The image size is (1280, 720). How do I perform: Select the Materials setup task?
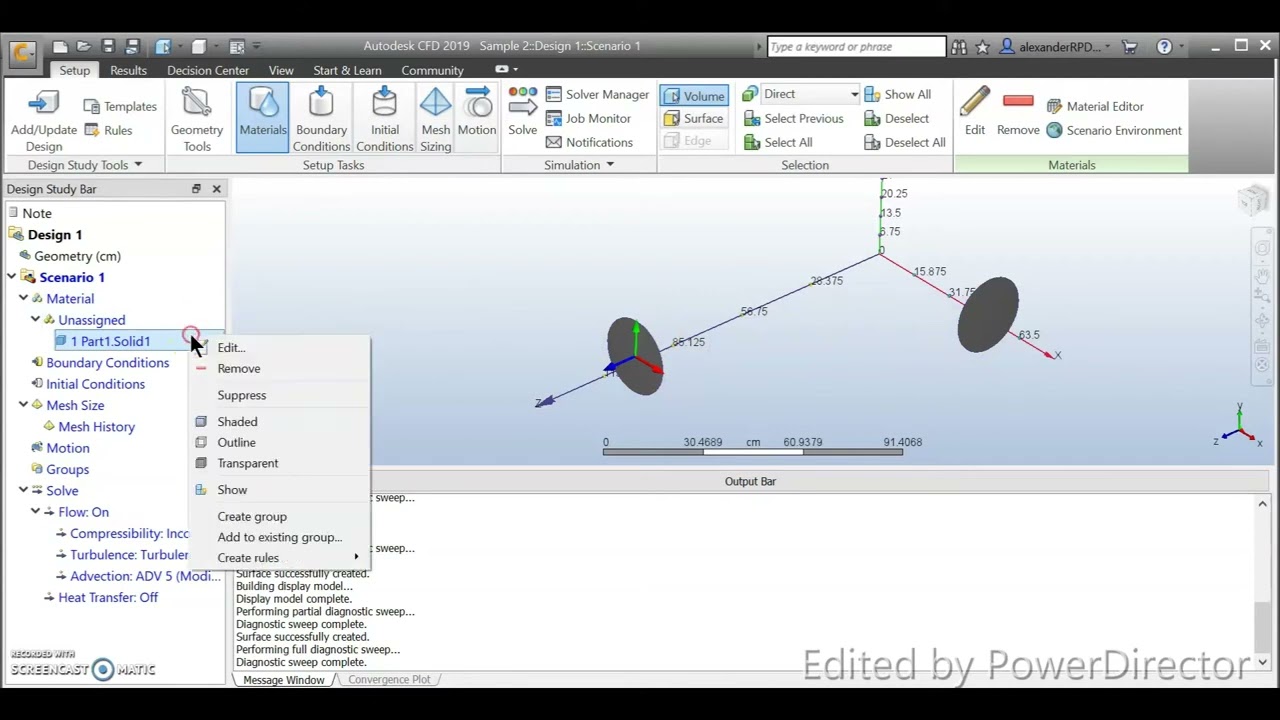click(x=263, y=118)
